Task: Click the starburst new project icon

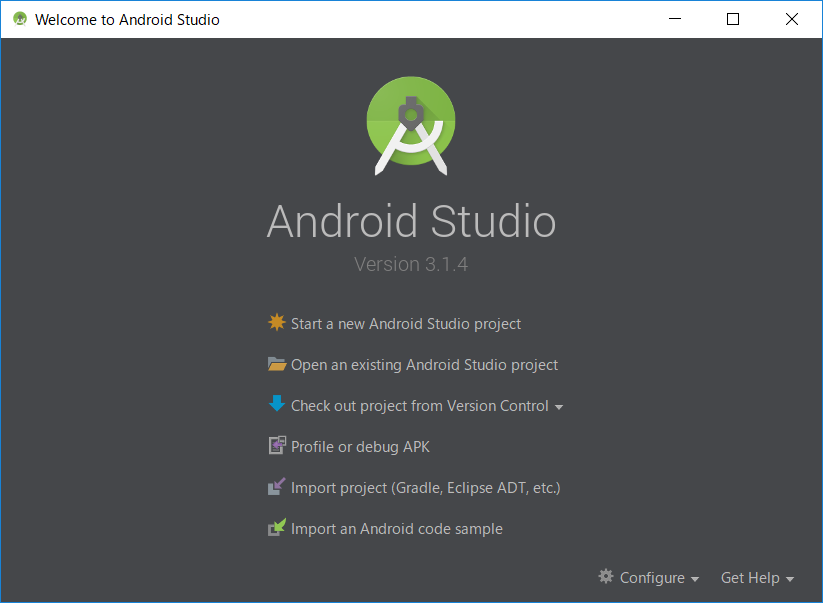Action: [x=277, y=323]
